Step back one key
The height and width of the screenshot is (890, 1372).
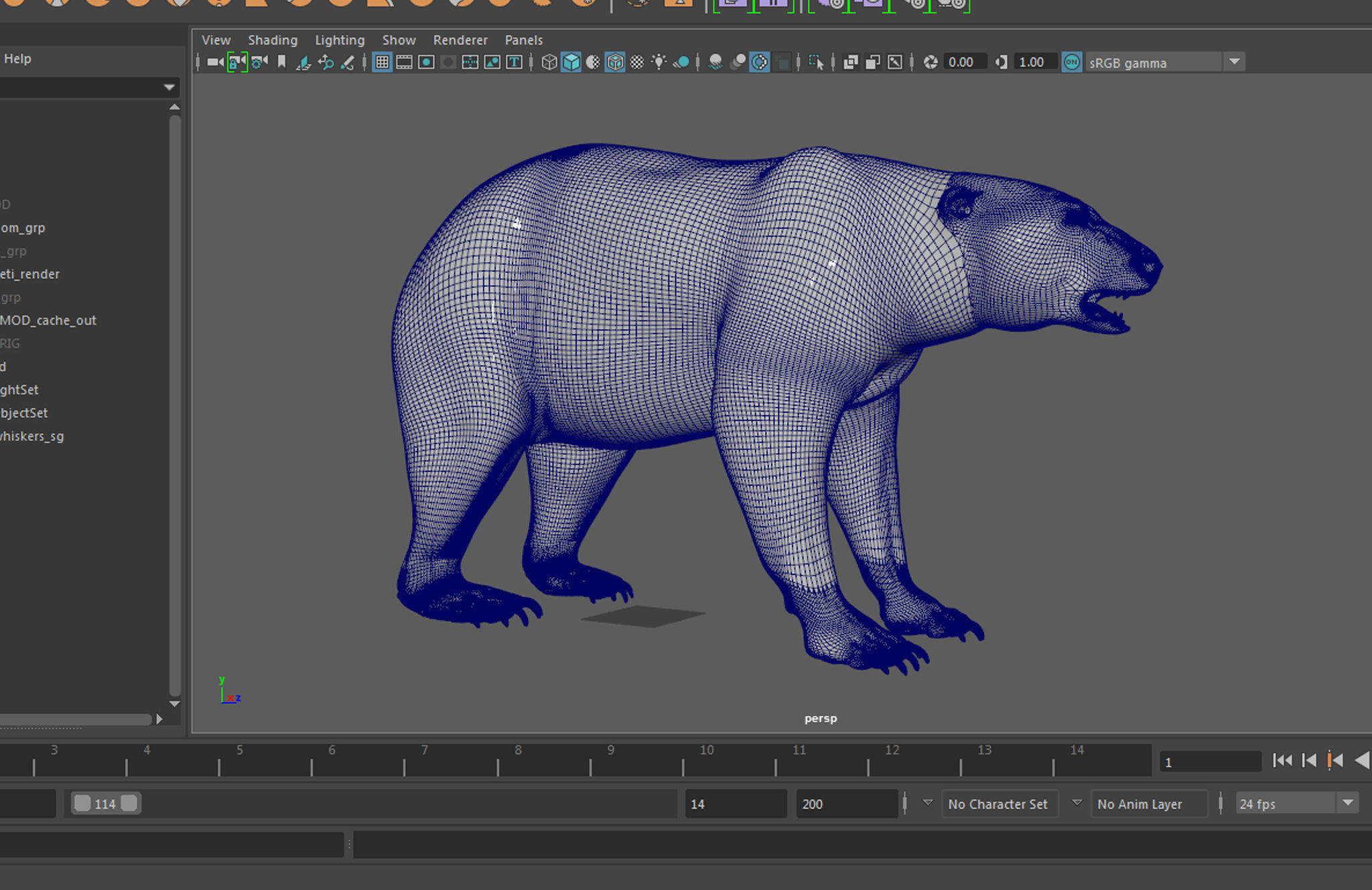coord(1335,761)
